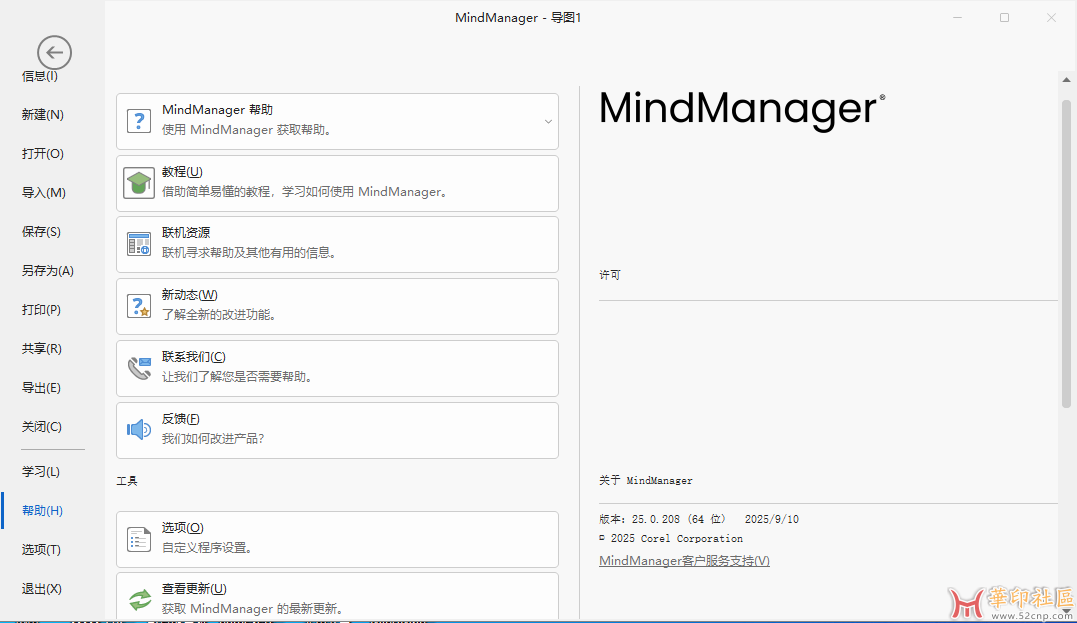Switch to the 导出(E) section
The image size is (1077, 623).
[x=41, y=387]
